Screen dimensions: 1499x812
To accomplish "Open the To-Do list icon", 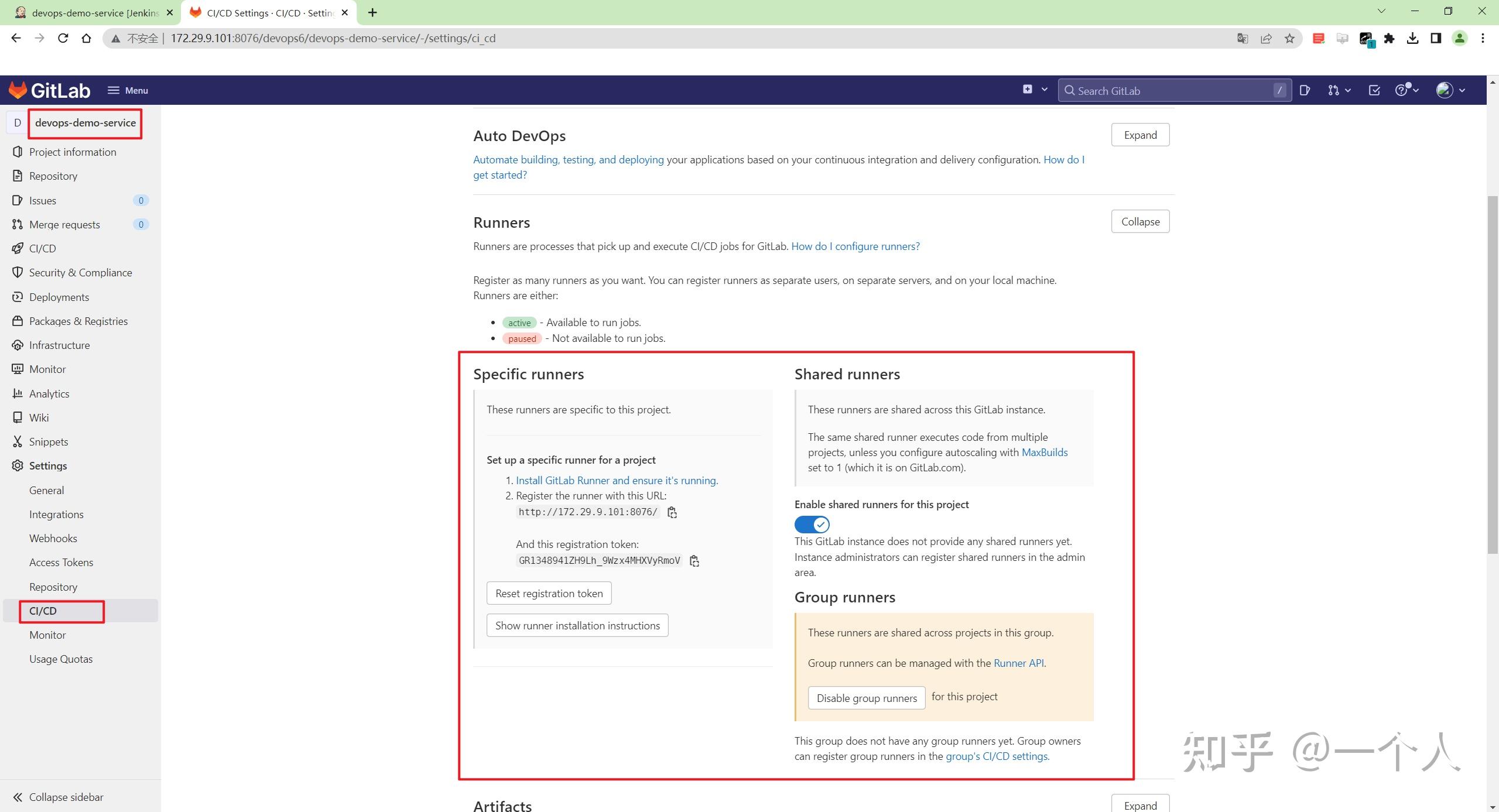I will 1374,90.
